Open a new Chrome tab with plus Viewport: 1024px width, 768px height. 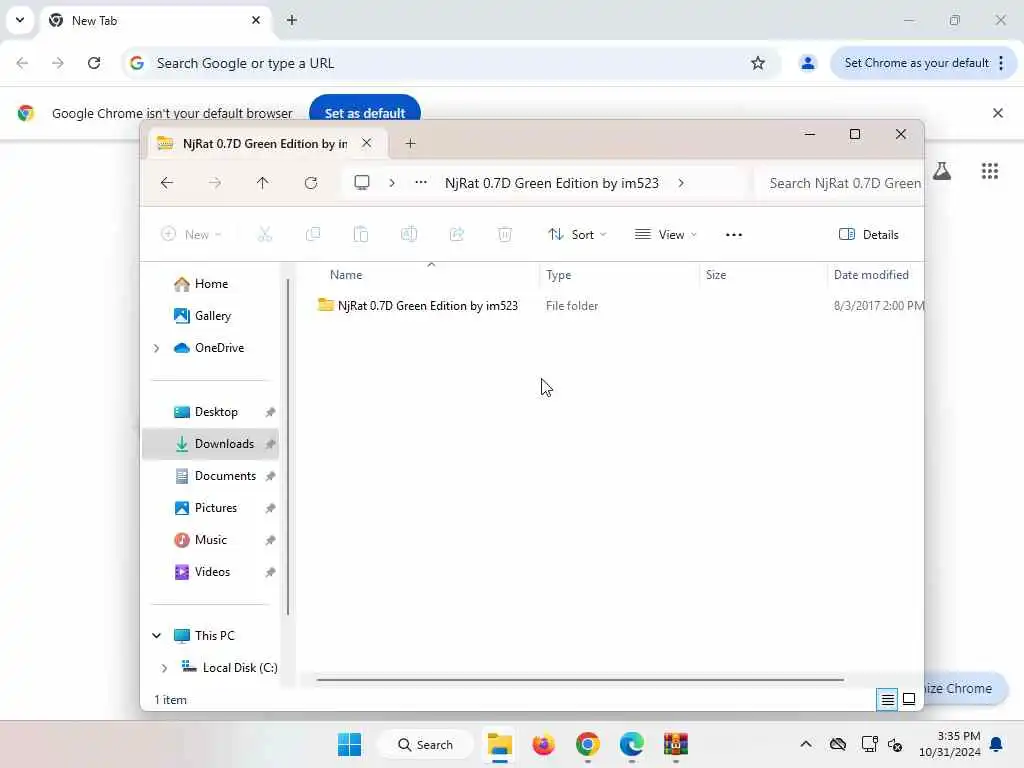(292, 20)
